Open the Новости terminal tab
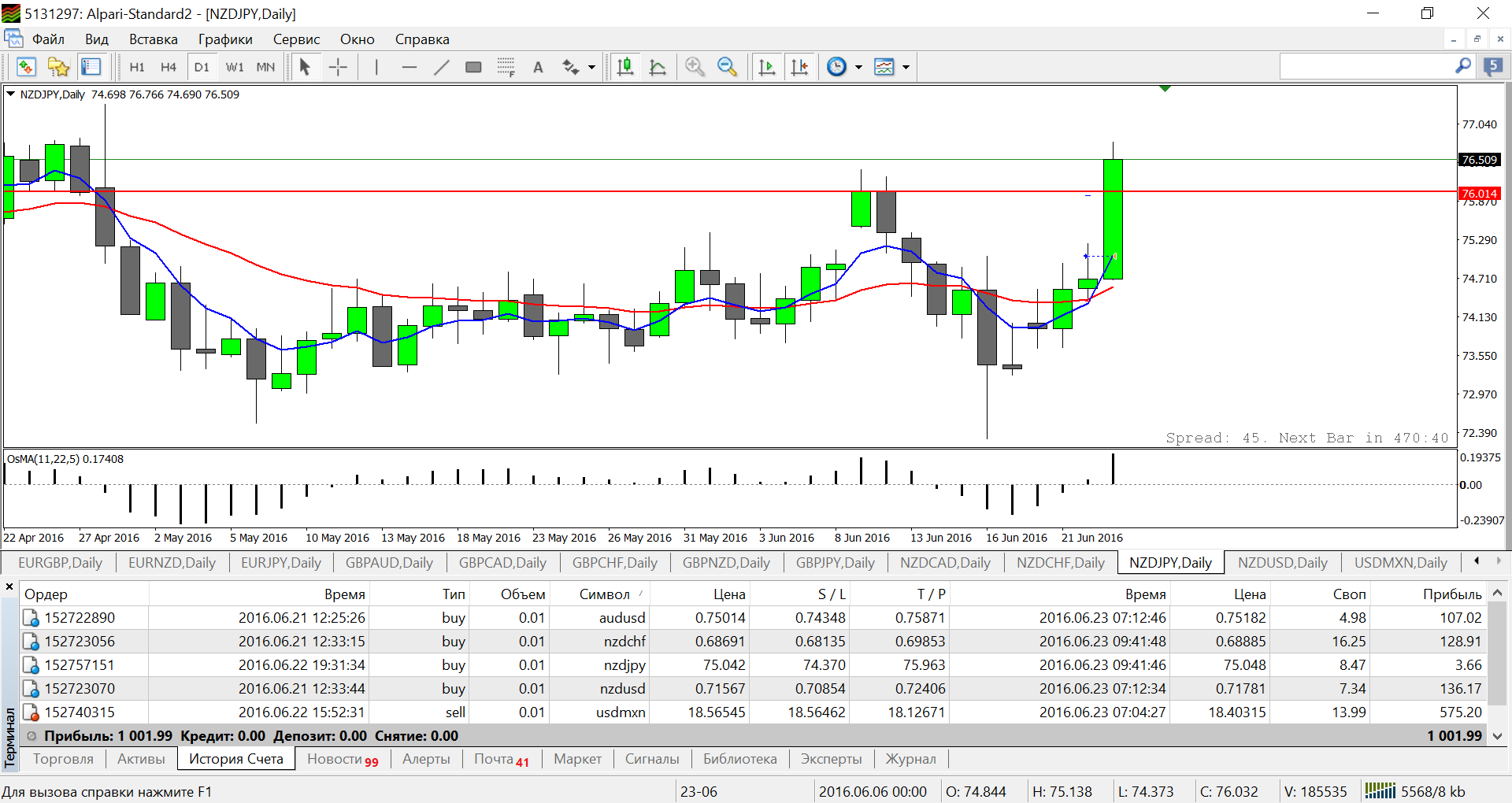 pos(343,759)
